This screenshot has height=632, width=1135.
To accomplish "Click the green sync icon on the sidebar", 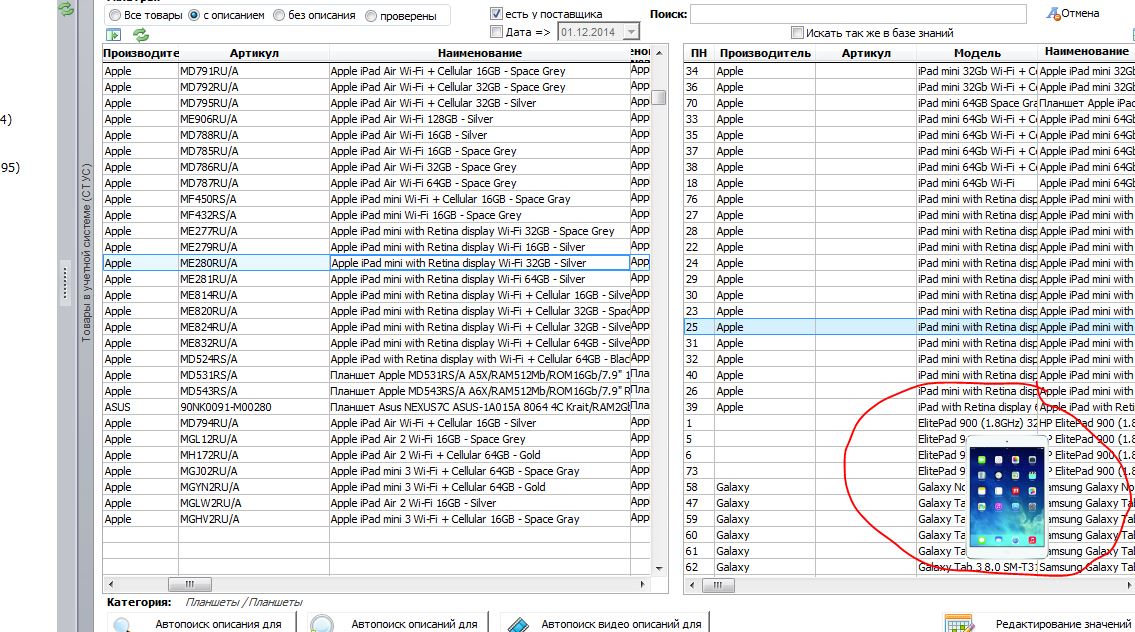I will (x=66, y=9).
